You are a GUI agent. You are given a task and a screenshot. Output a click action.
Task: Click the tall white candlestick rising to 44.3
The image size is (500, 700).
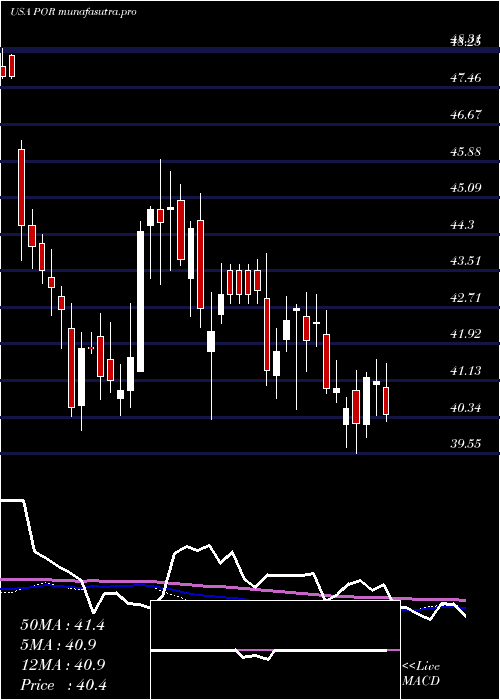click(141, 301)
